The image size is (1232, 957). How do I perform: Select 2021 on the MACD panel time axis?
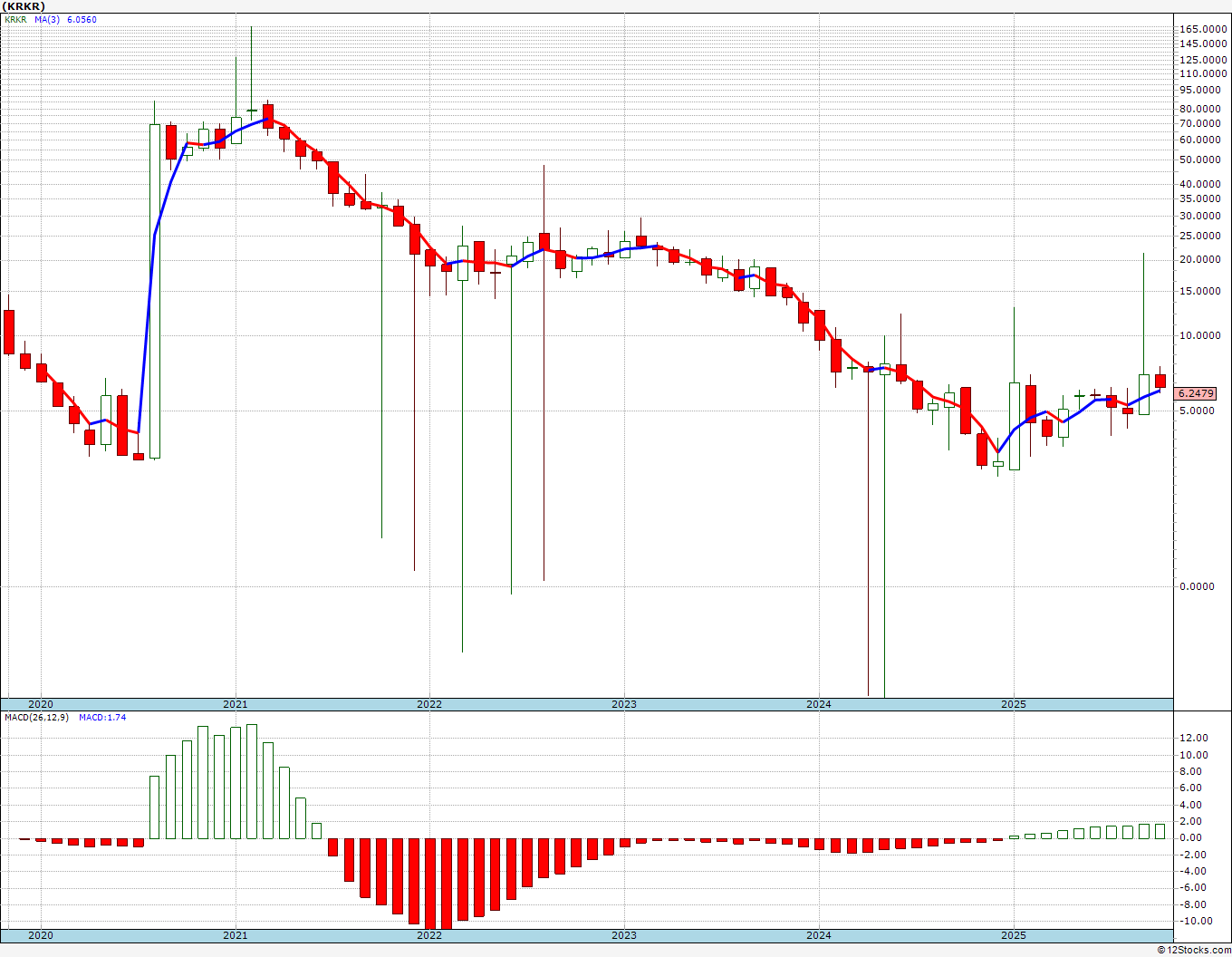[236, 934]
